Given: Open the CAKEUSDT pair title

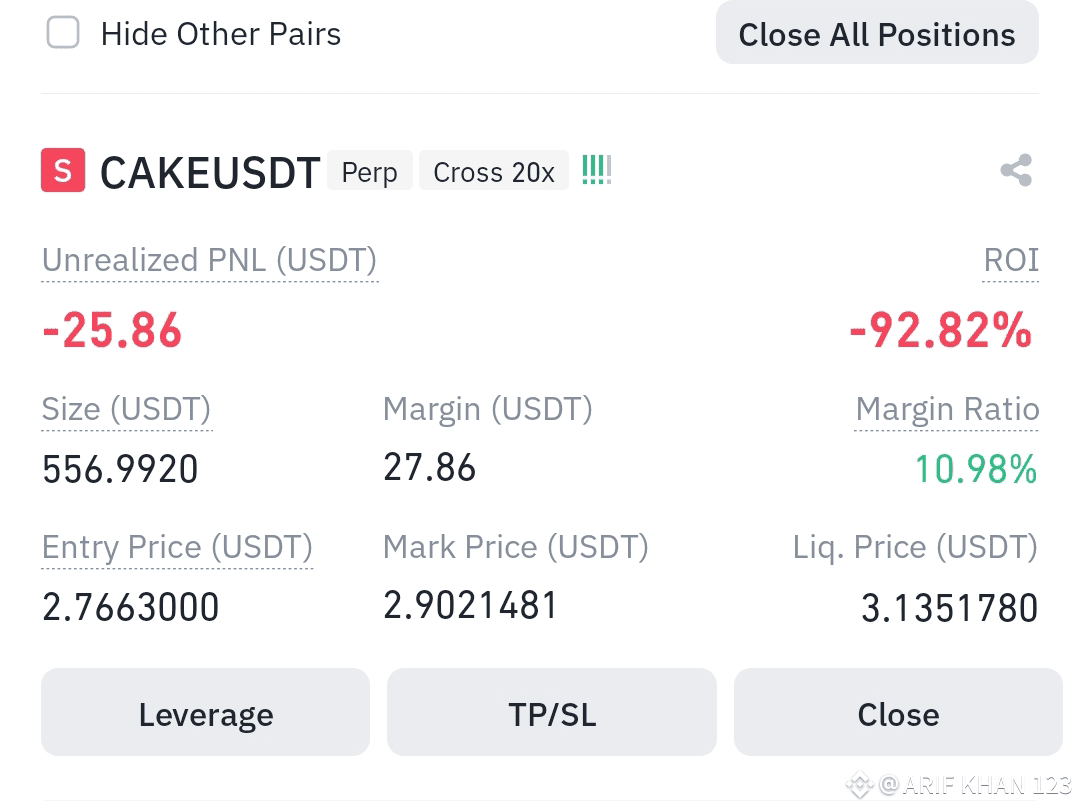Looking at the screenshot, I should click(210, 172).
